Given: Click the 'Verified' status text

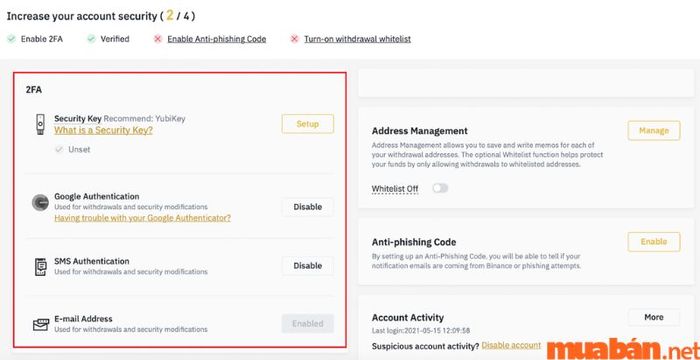Looking at the screenshot, I should [x=115, y=39].
